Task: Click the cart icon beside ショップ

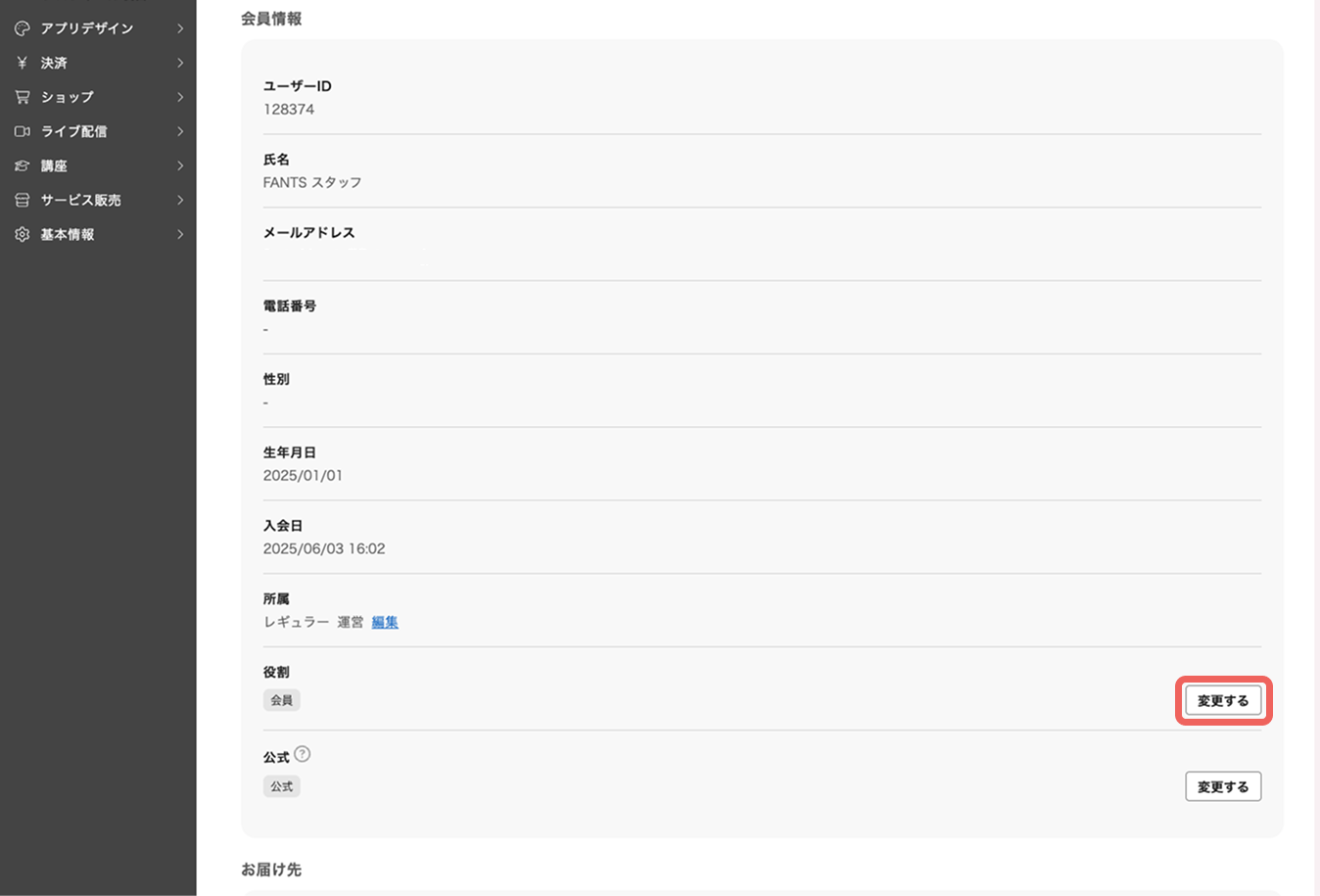Action: [22, 97]
